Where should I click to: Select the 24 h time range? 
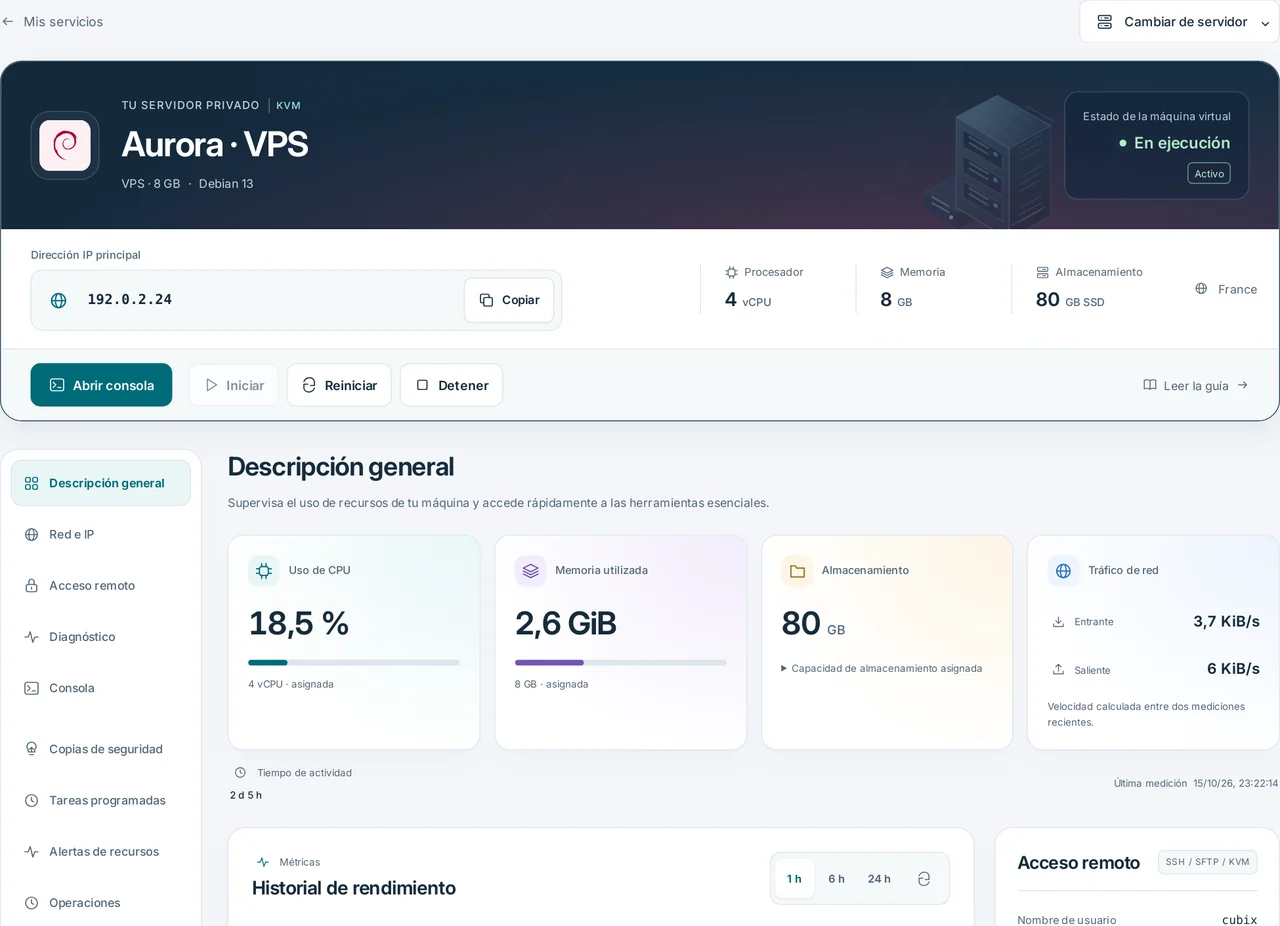(x=879, y=879)
